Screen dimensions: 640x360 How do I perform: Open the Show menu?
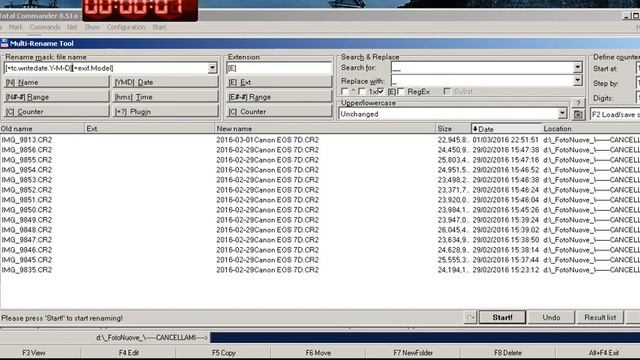click(92, 27)
